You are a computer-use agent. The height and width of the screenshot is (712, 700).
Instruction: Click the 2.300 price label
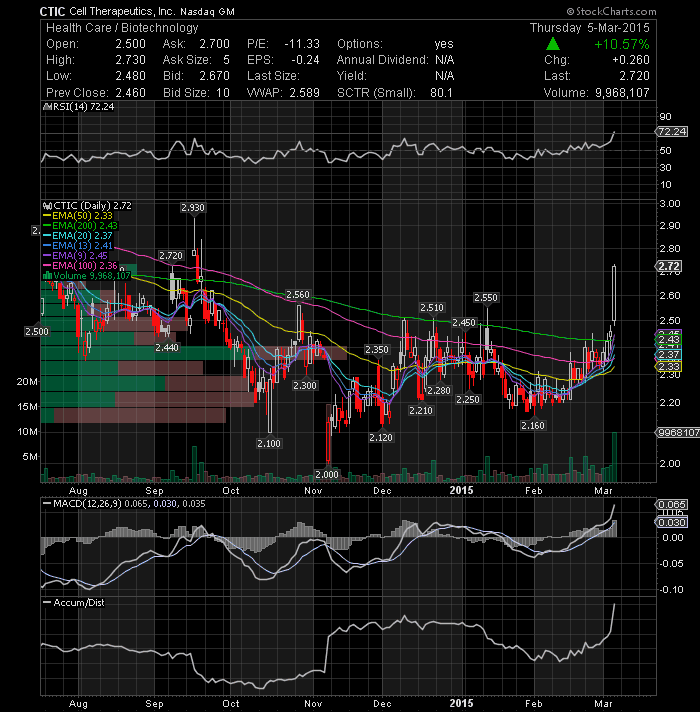pyautogui.click(x=305, y=386)
